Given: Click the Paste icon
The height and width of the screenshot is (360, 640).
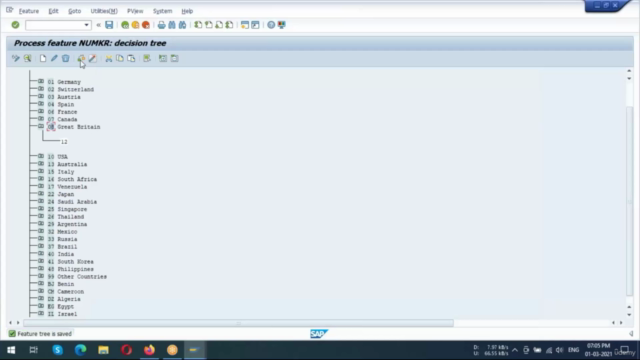Looking at the screenshot, I should click(131, 58).
